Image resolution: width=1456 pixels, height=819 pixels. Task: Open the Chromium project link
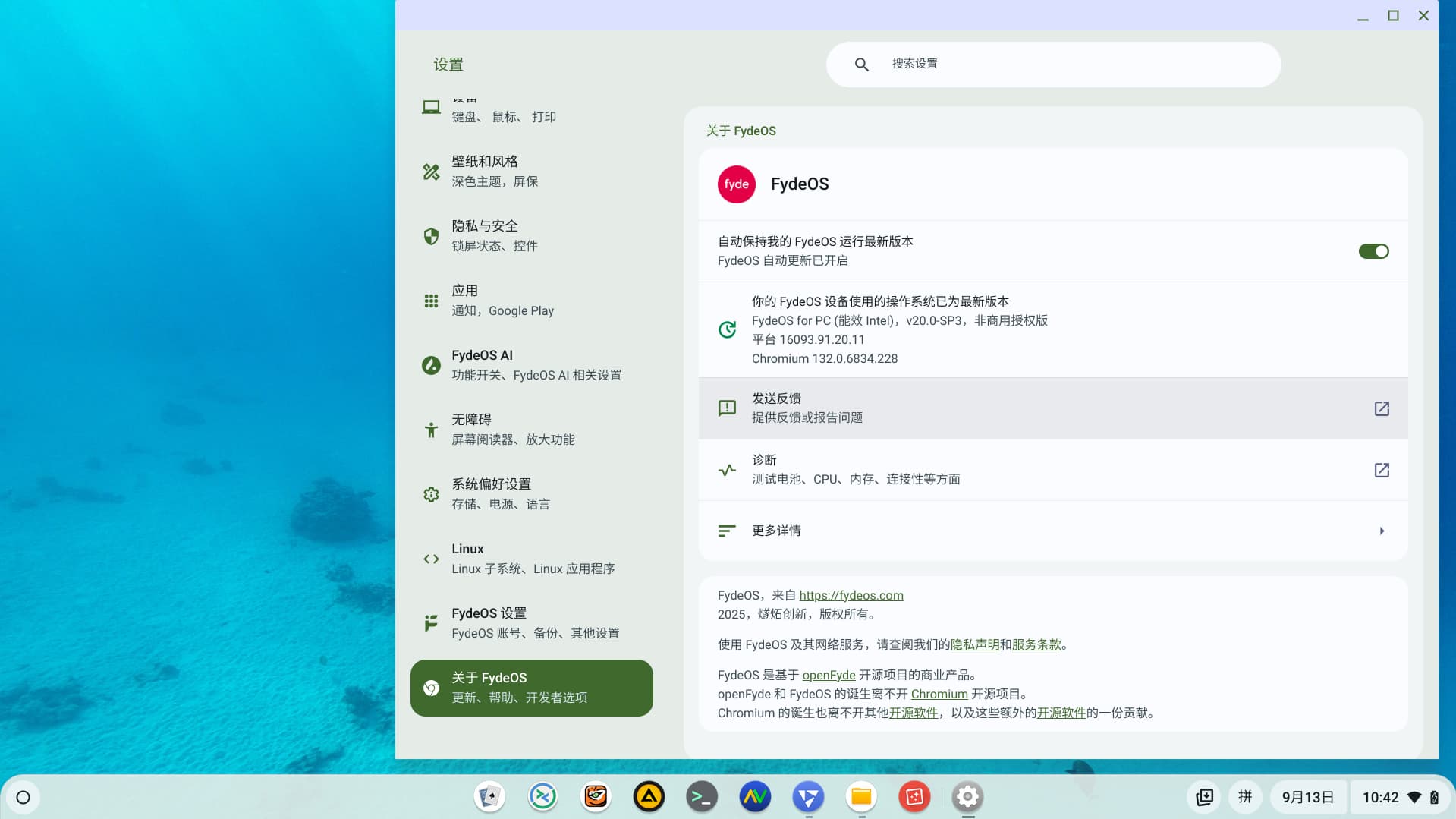pyautogui.click(x=939, y=694)
